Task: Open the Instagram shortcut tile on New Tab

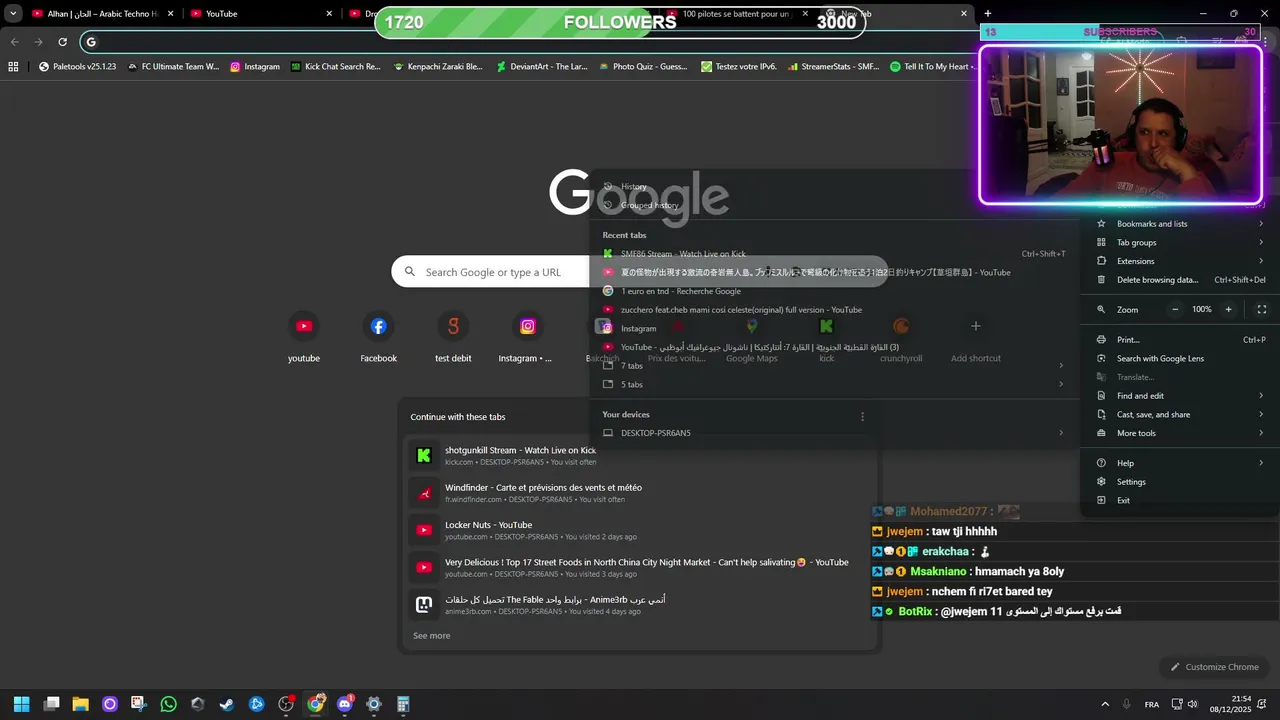Action: point(527,337)
